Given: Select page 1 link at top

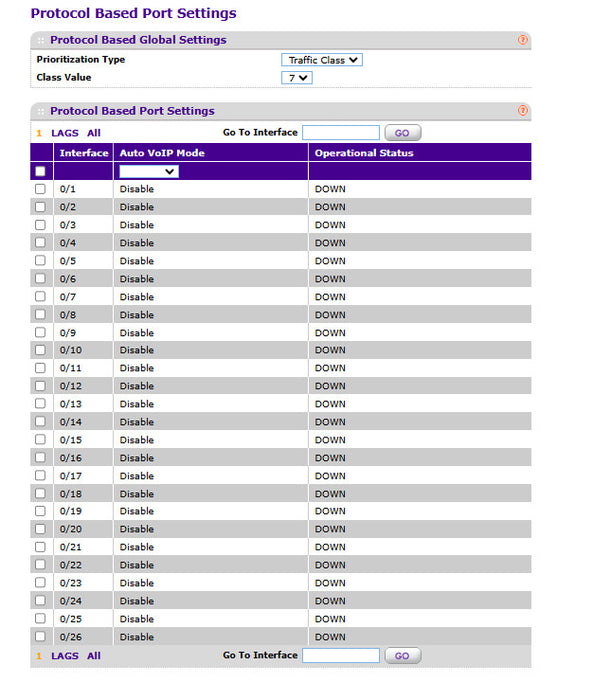Looking at the screenshot, I should click(x=39, y=133).
